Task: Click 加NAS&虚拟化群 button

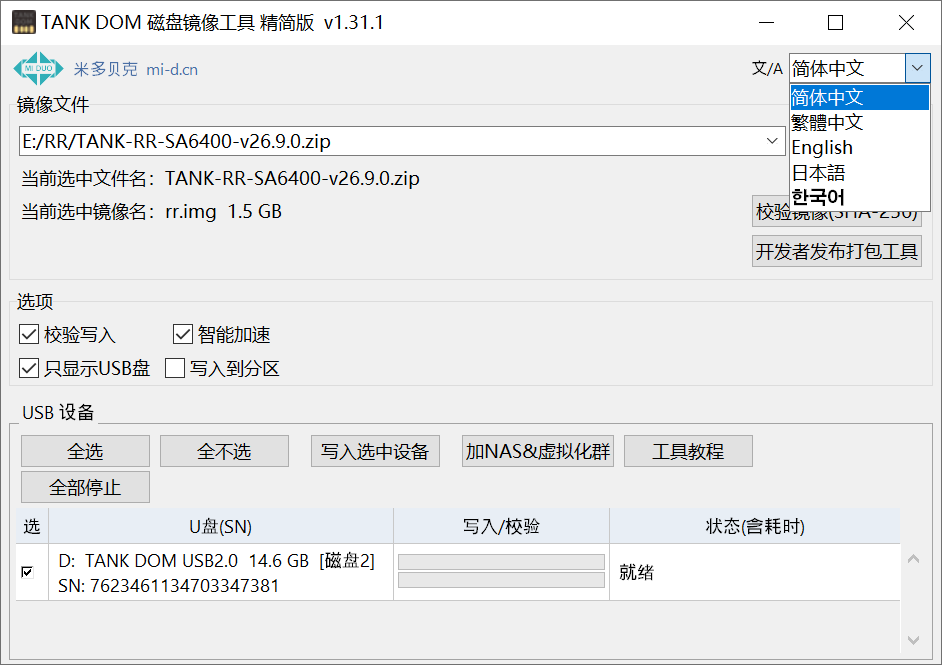Action: (538, 451)
